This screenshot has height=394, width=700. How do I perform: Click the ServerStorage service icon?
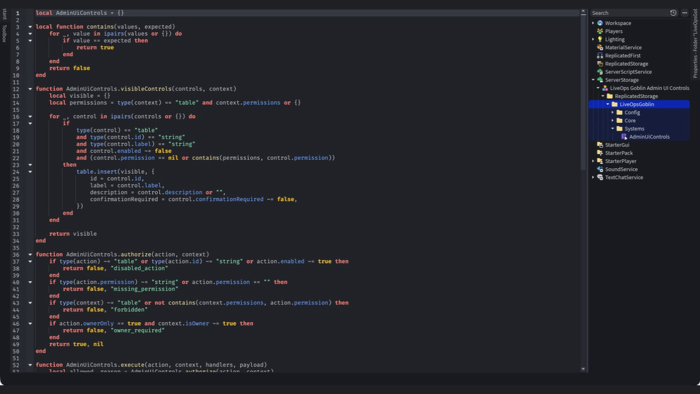(600, 80)
